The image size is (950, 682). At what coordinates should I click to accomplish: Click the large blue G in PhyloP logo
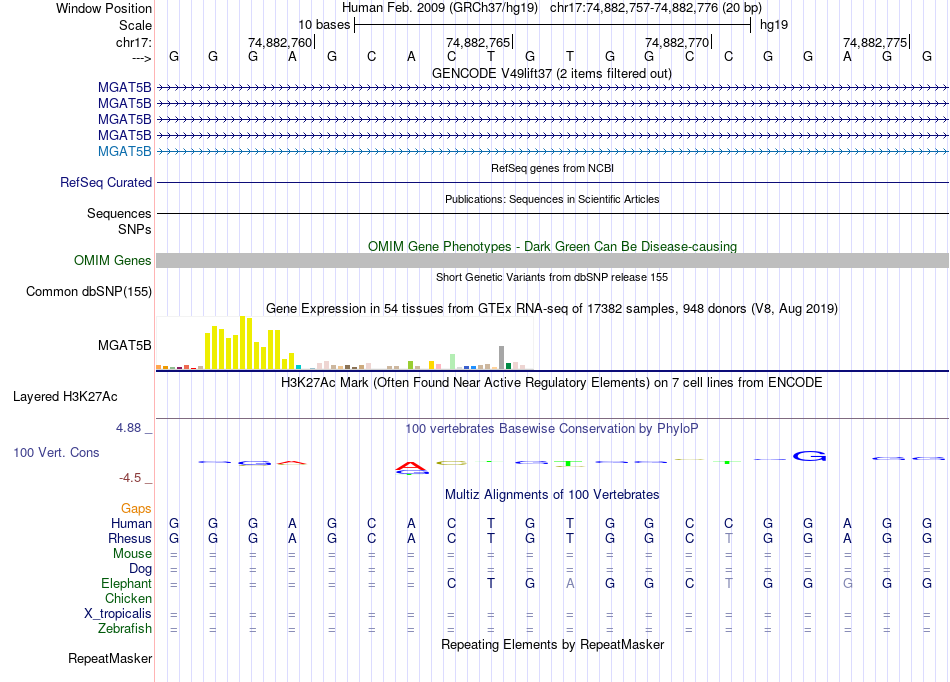click(x=809, y=455)
